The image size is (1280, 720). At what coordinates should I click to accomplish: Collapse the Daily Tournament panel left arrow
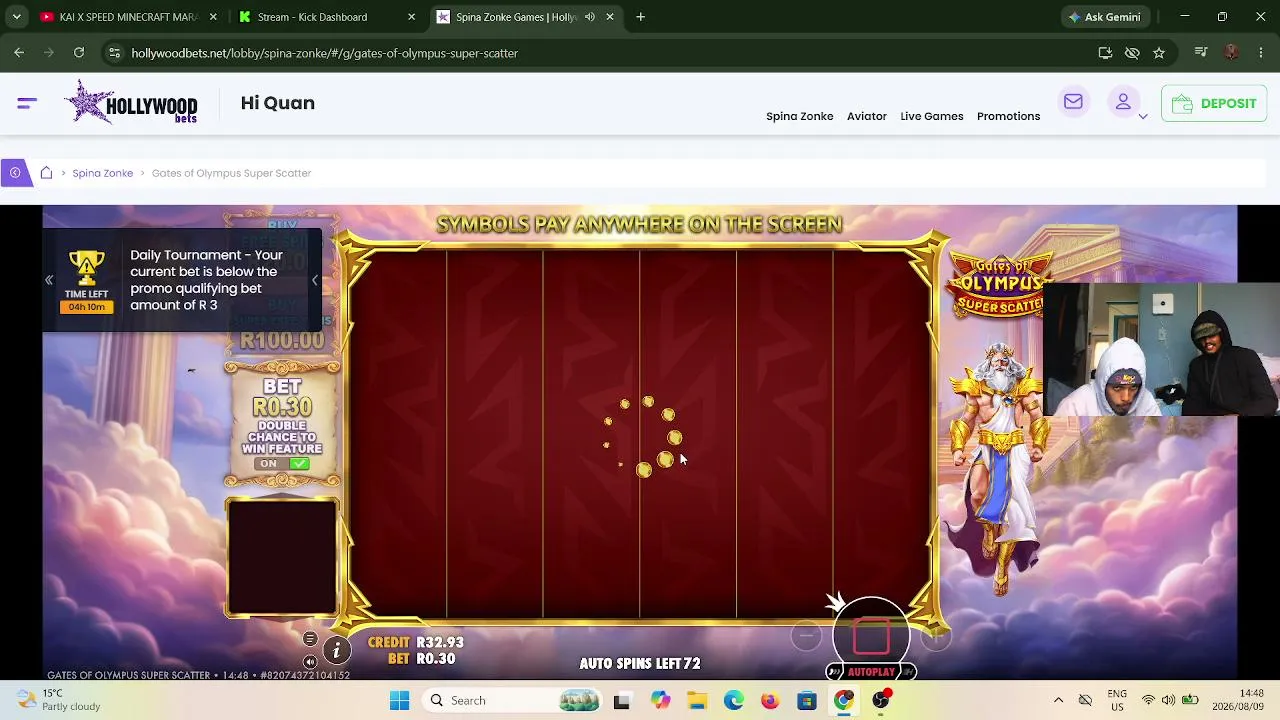pyautogui.click(x=49, y=281)
